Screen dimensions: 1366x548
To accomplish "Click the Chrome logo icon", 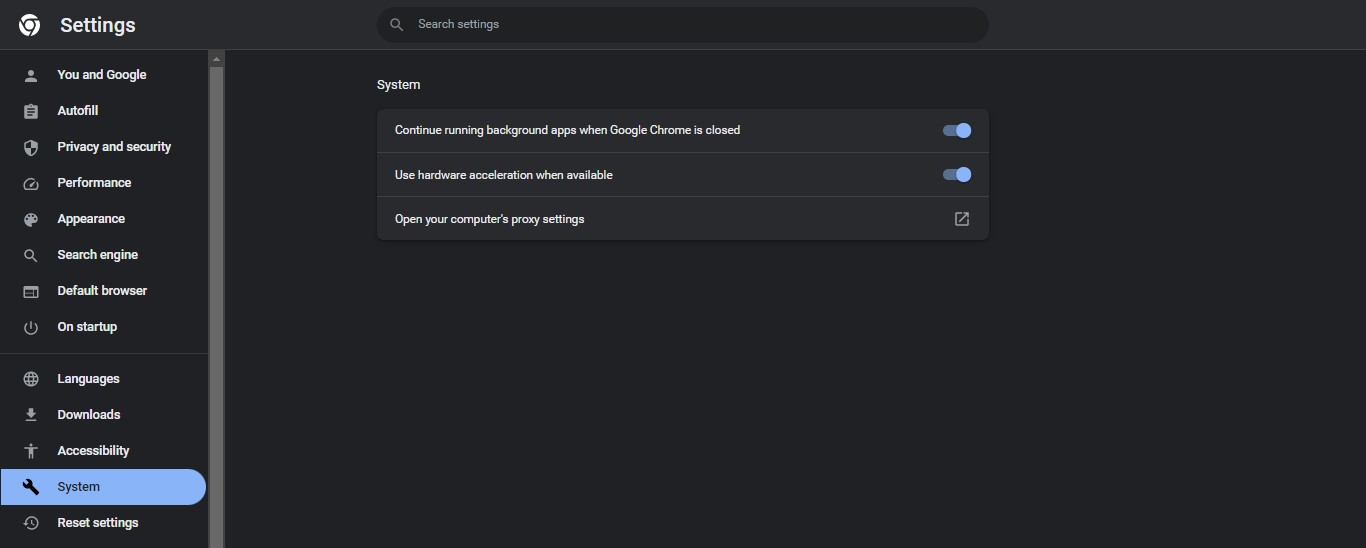I will pos(30,25).
